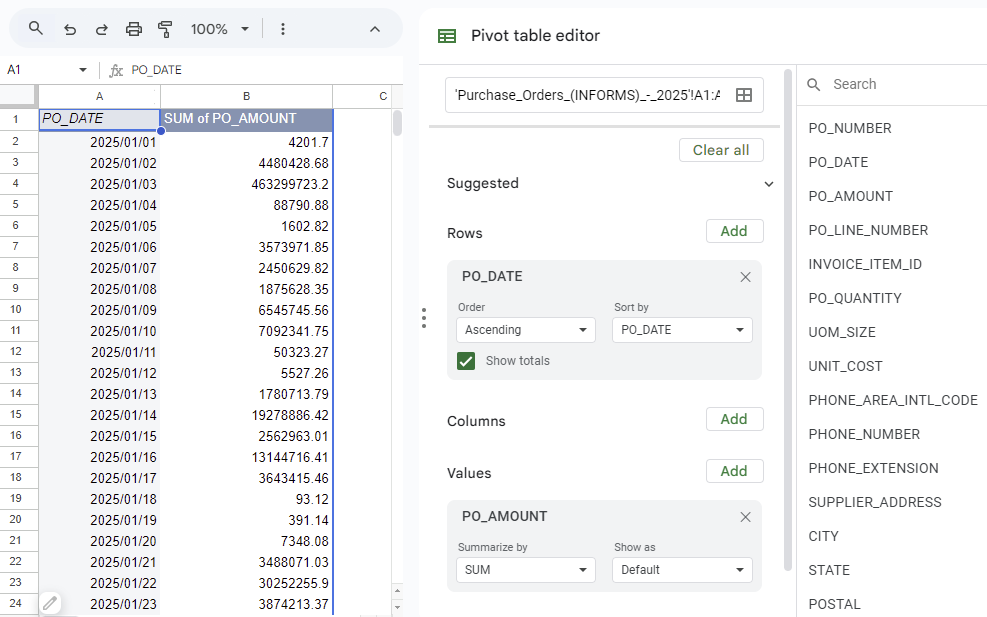Click the pencil edit pivot table icon

coord(50,602)
